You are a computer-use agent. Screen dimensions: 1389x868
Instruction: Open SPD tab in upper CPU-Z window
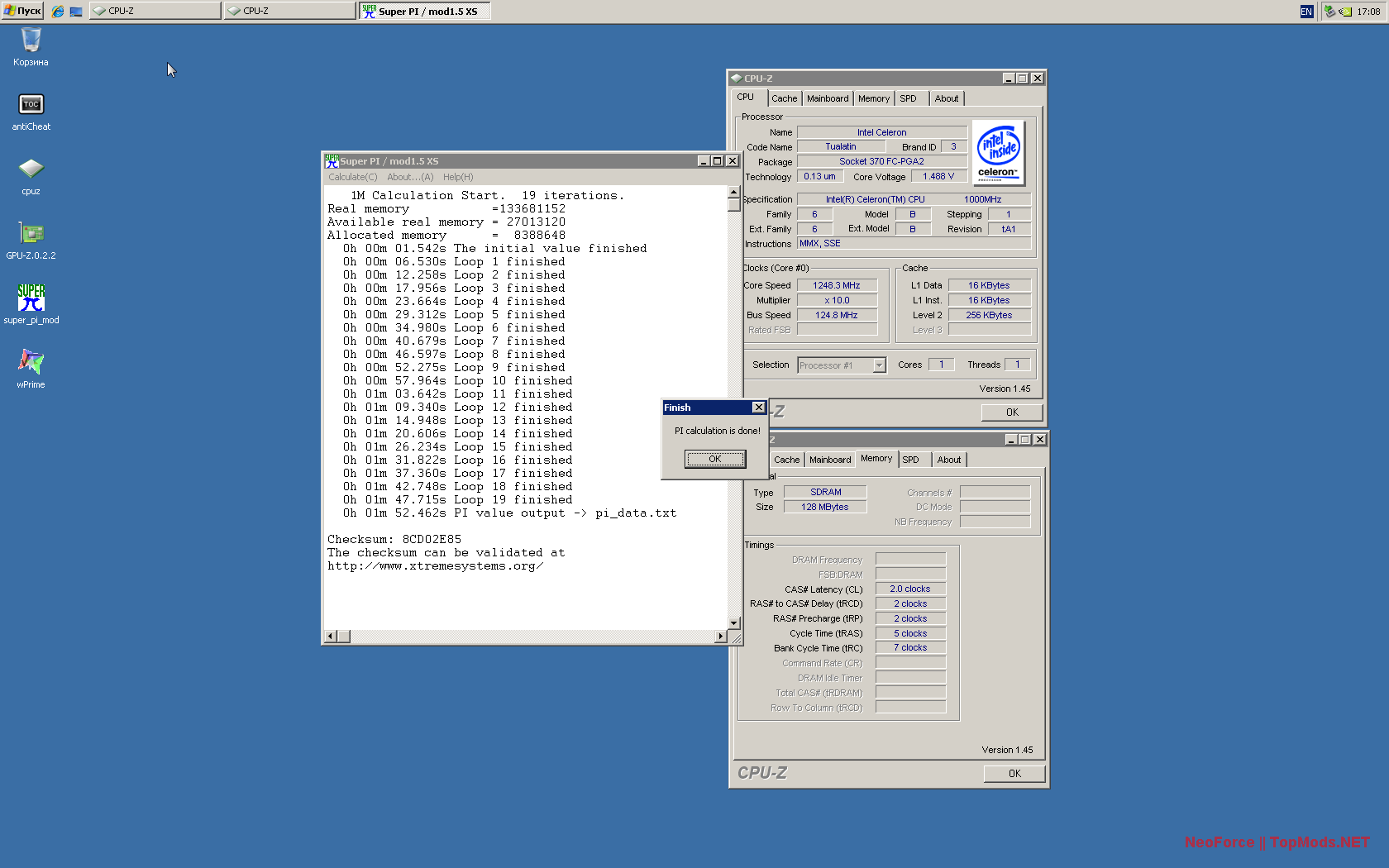pyautogui.click(x=909, y=98)
